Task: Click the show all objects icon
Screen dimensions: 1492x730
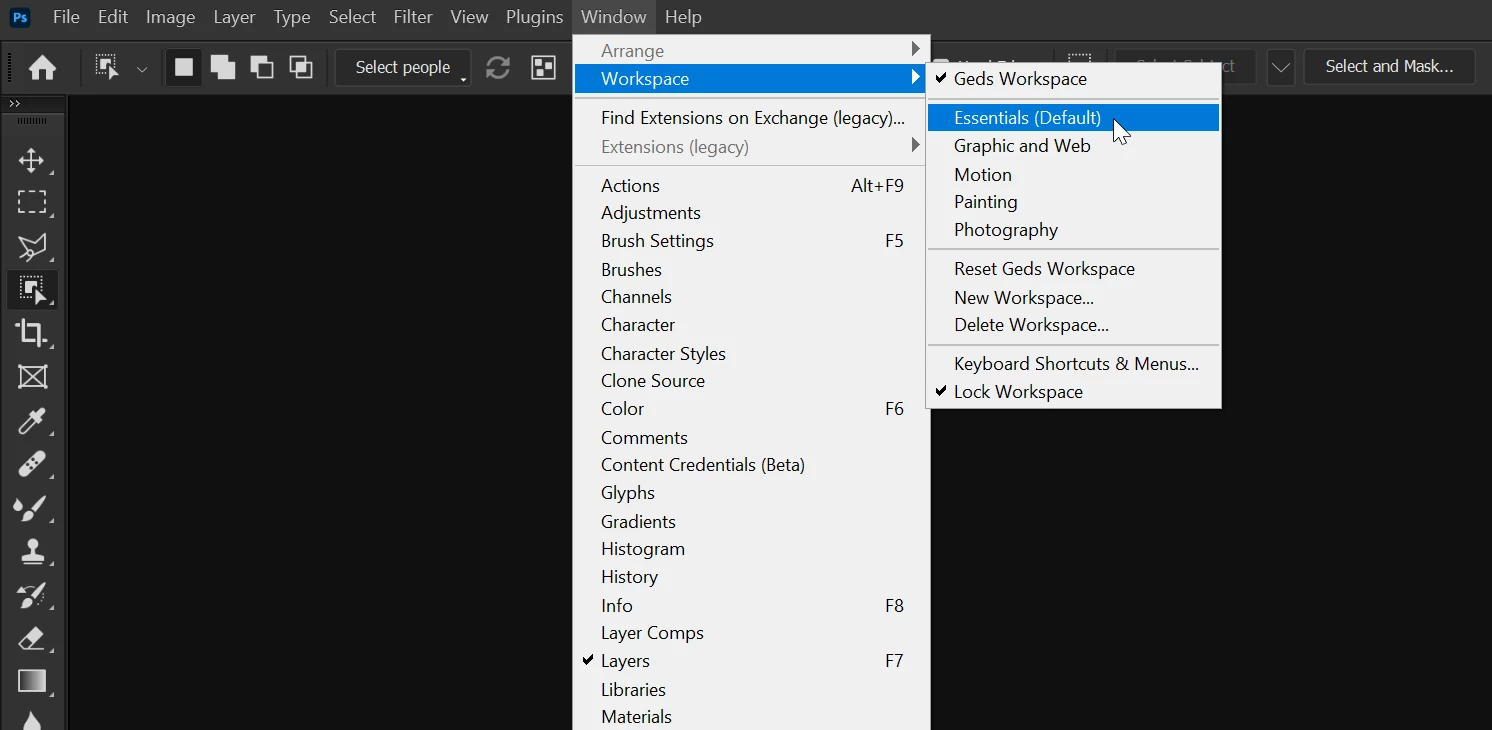Action: [x=543, y=67]
